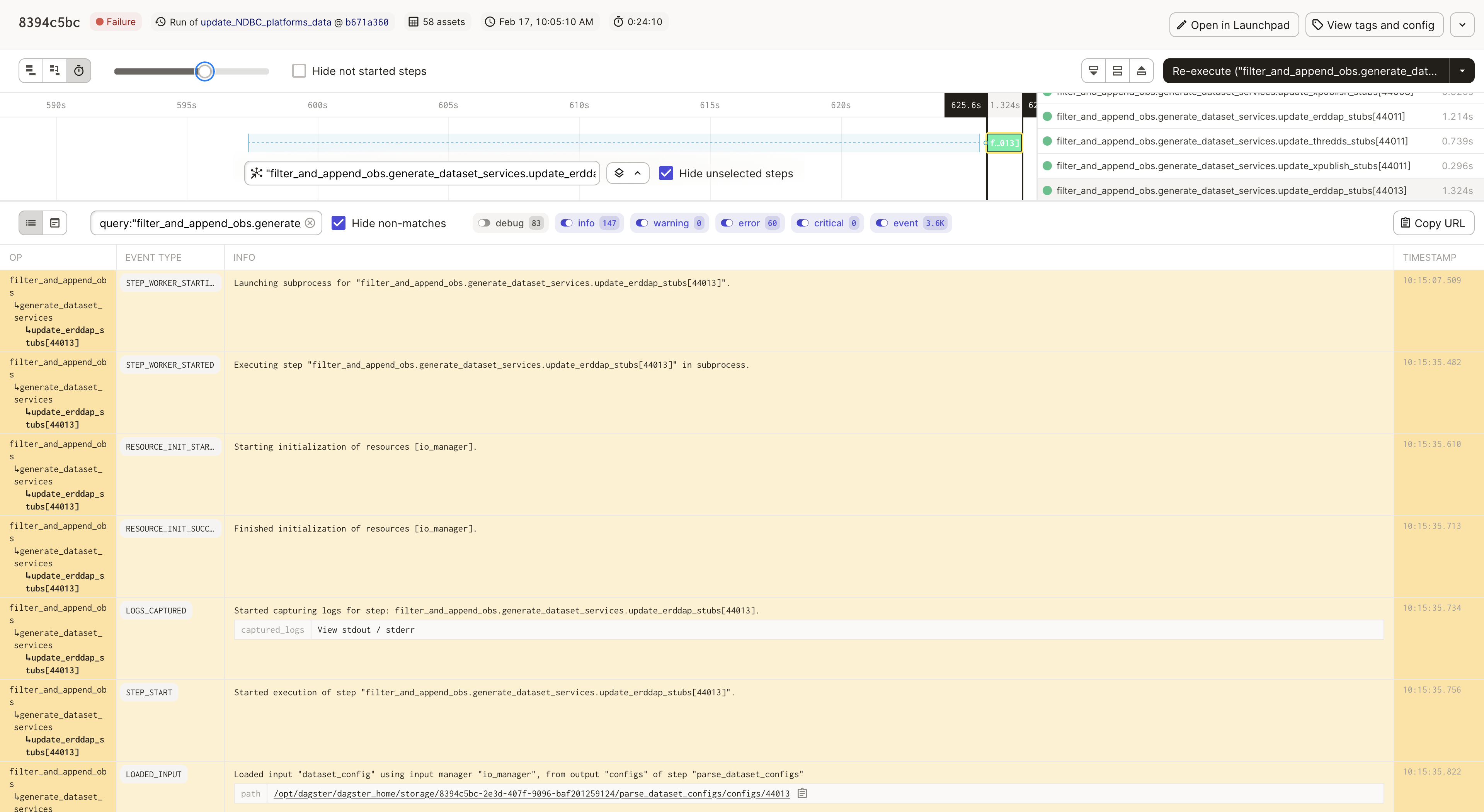
Task: Switch logs to structured event table view
Action: pyautogui.click(x=31, y=223)
